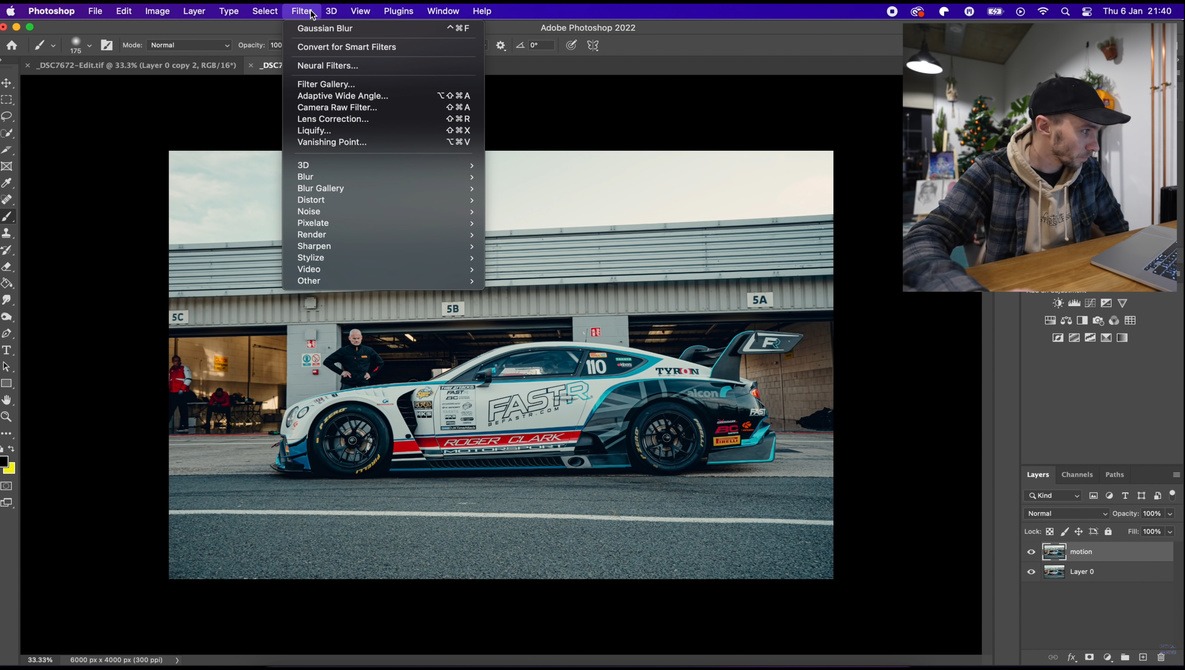Click Convert for Smart Filters

[346, 47]
